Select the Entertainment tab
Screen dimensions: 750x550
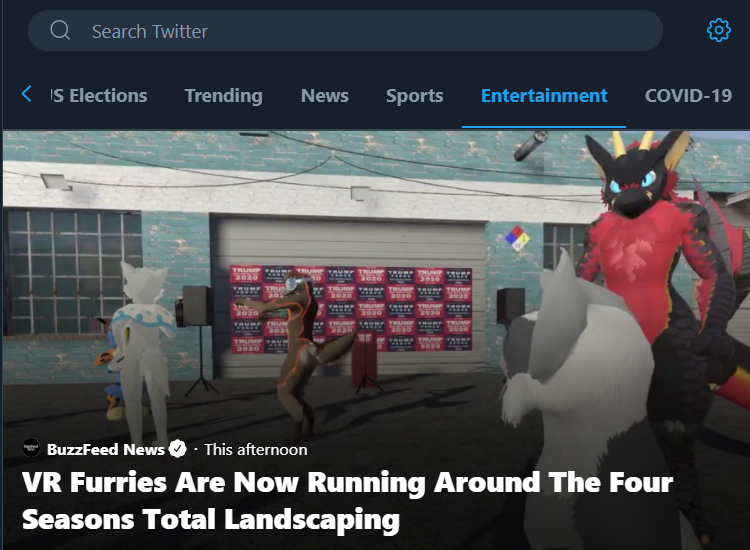tap(544, 96)
